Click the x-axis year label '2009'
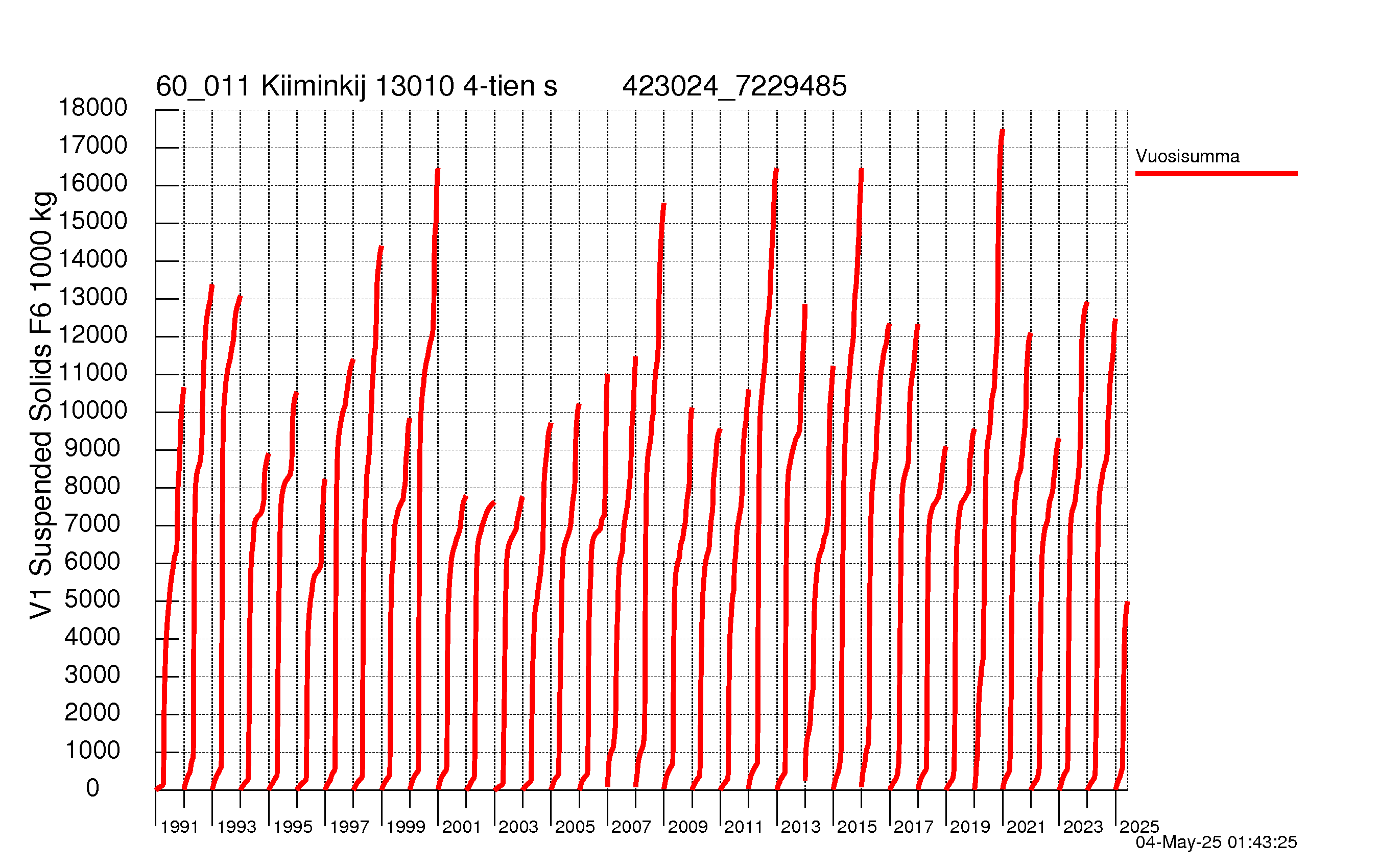 [688, 827]
